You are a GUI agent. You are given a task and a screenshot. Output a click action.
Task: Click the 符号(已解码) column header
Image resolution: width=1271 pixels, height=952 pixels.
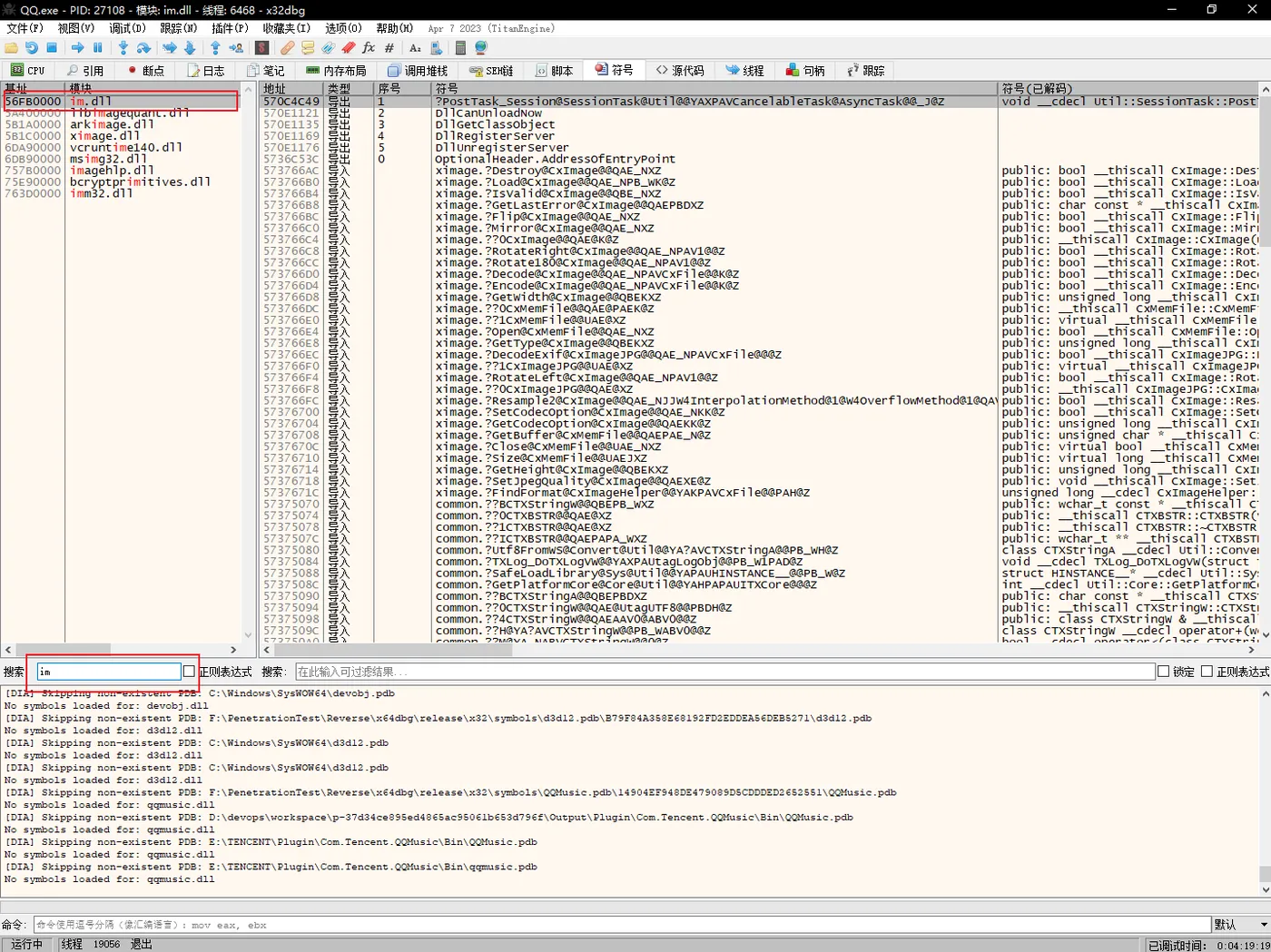pos(1128,88)
